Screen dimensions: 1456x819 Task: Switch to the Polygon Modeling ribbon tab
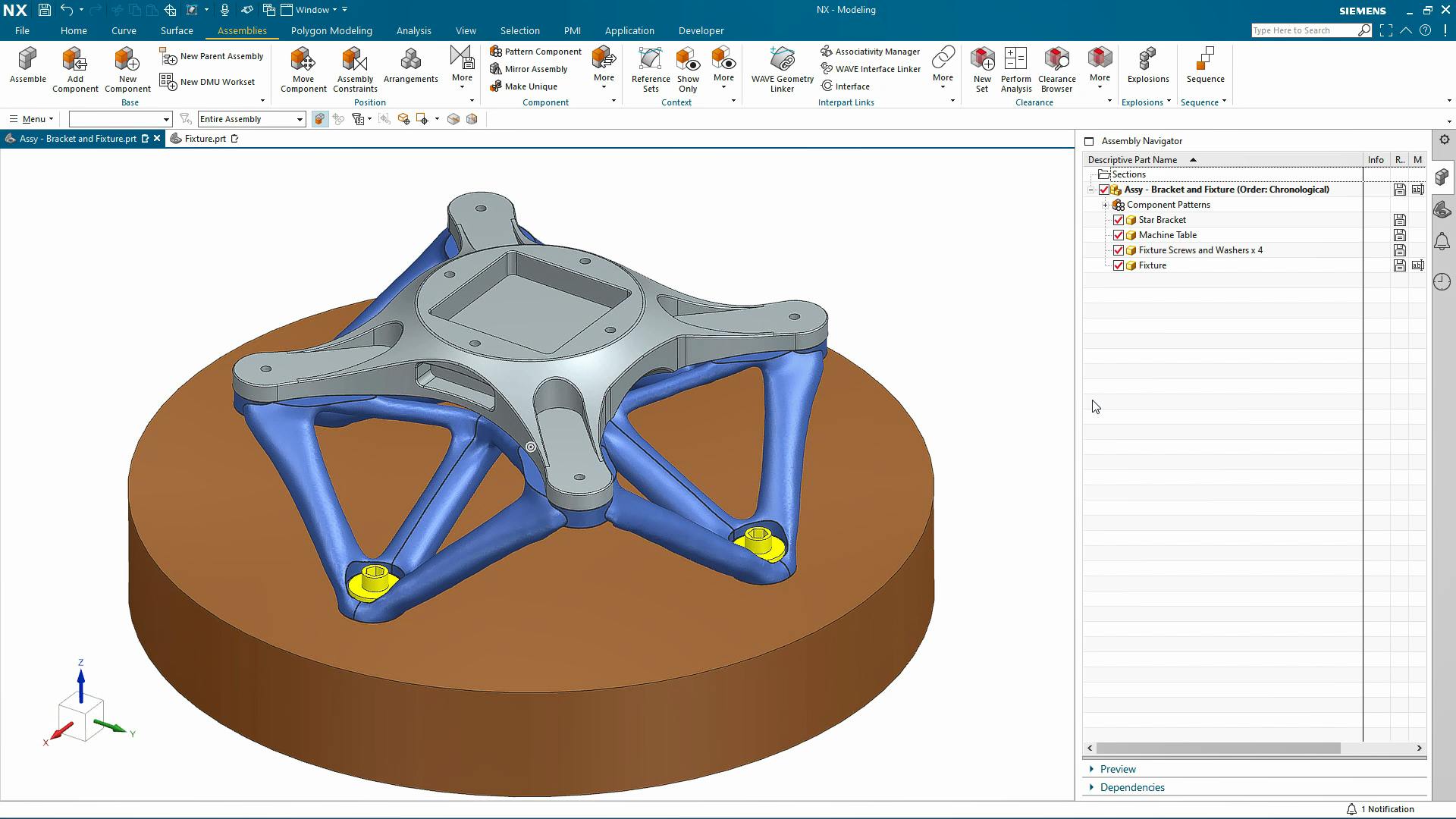(x=331, y=31)
